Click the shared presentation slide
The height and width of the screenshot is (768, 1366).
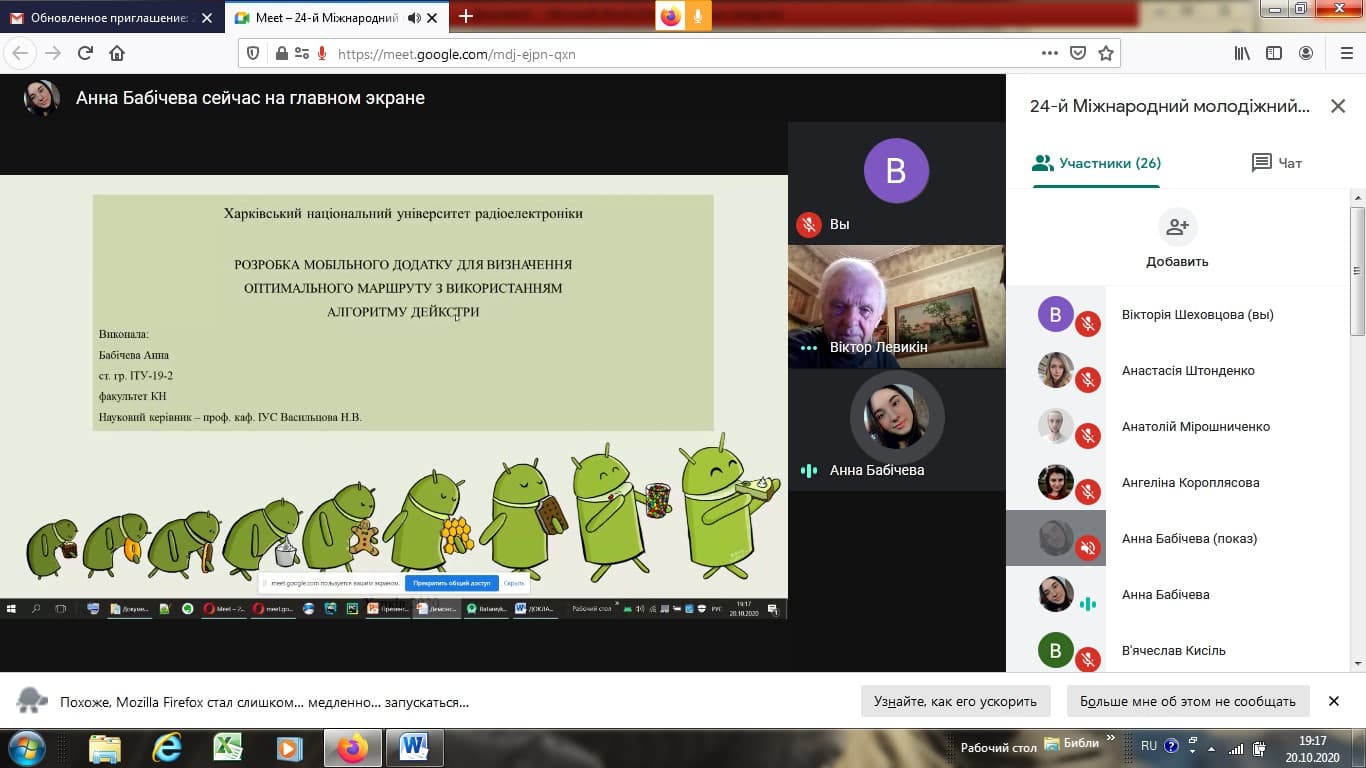click(394, 397)
